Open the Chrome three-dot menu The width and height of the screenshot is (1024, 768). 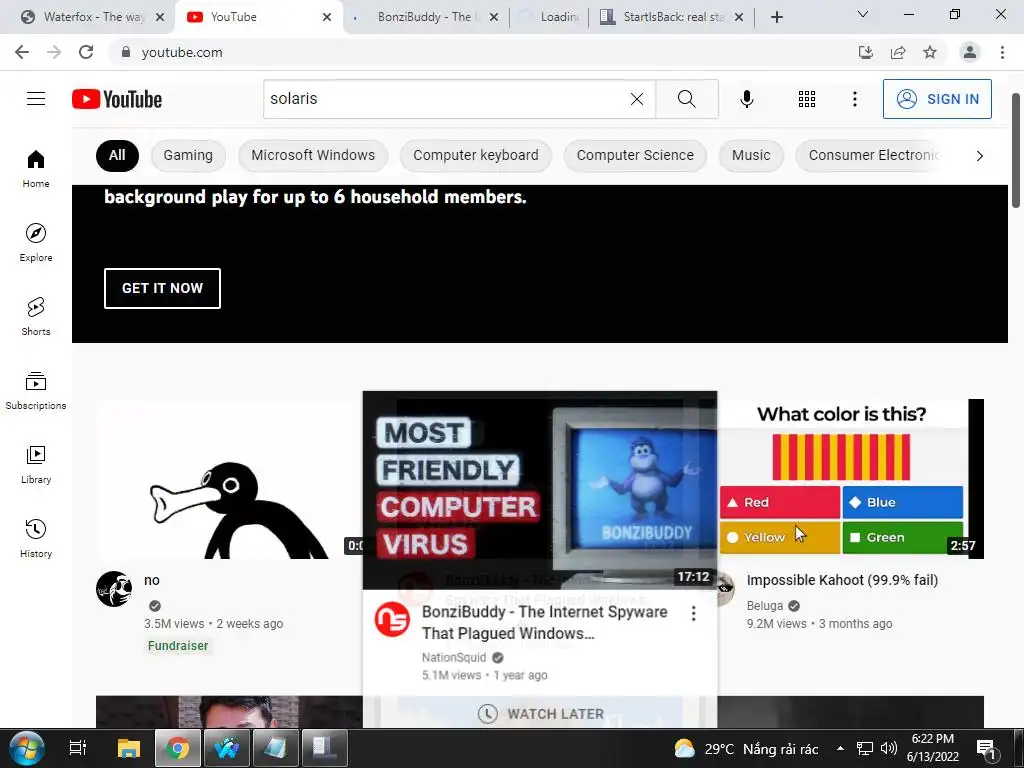coord(1002,52)
